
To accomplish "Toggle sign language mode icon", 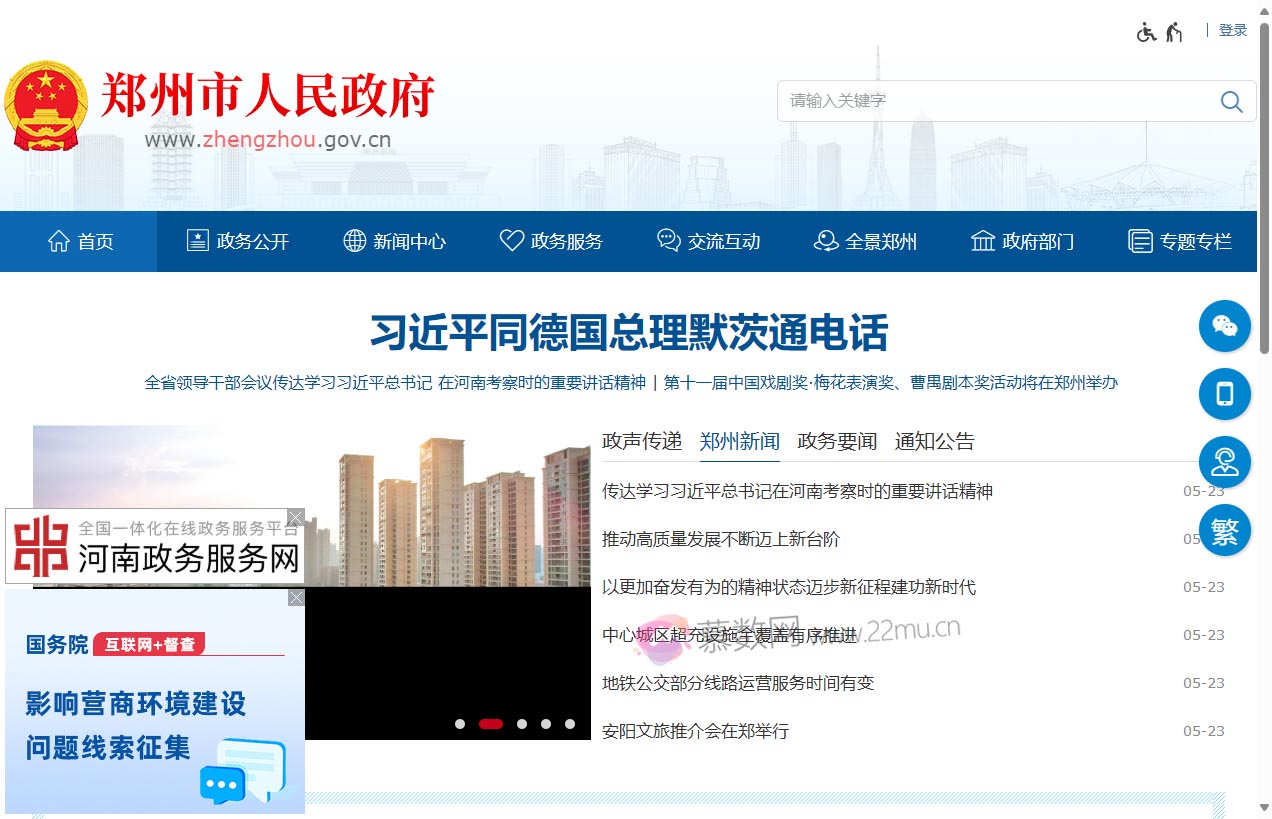I will pos(1176,30).
